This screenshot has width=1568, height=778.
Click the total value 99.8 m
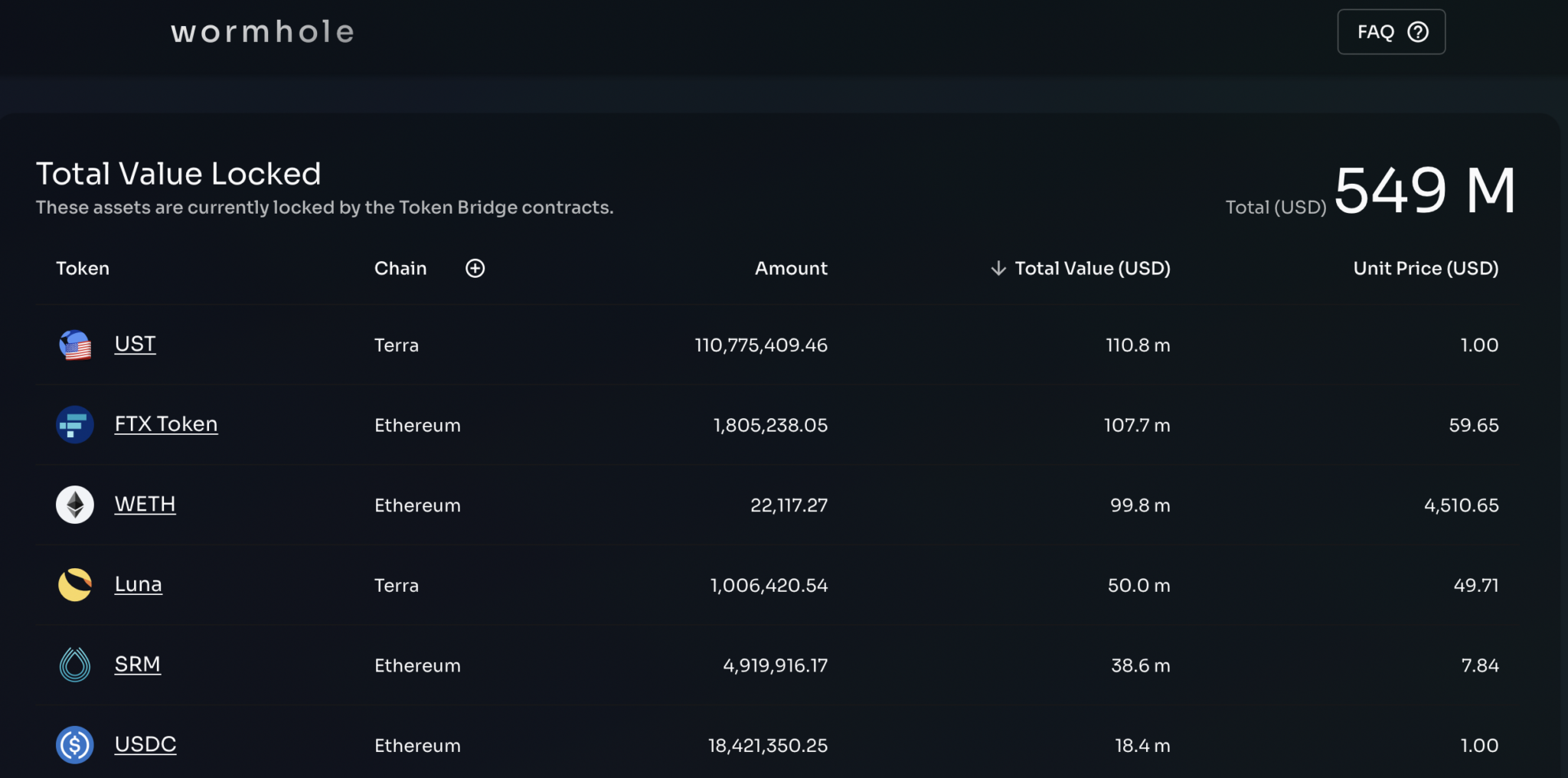(x=1140, y=505)
